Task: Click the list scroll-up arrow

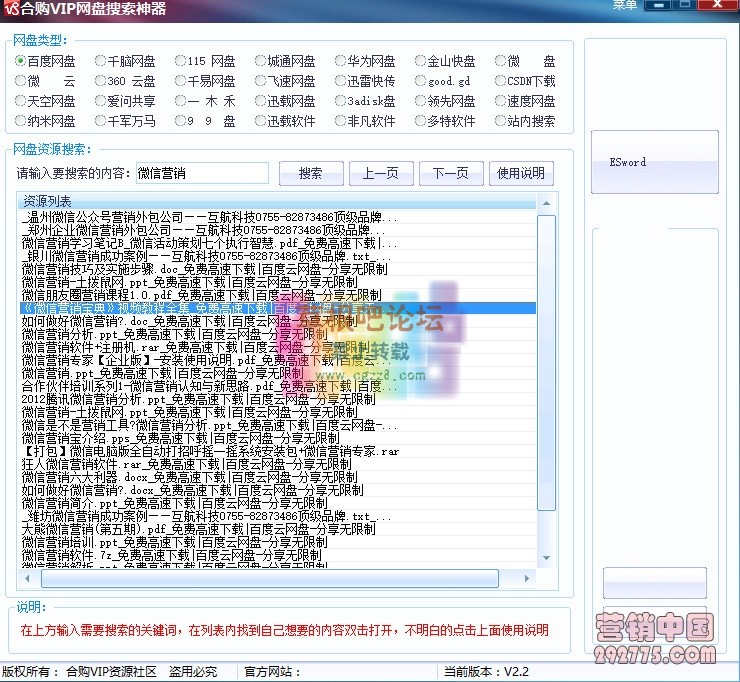Action: point(547,203)
